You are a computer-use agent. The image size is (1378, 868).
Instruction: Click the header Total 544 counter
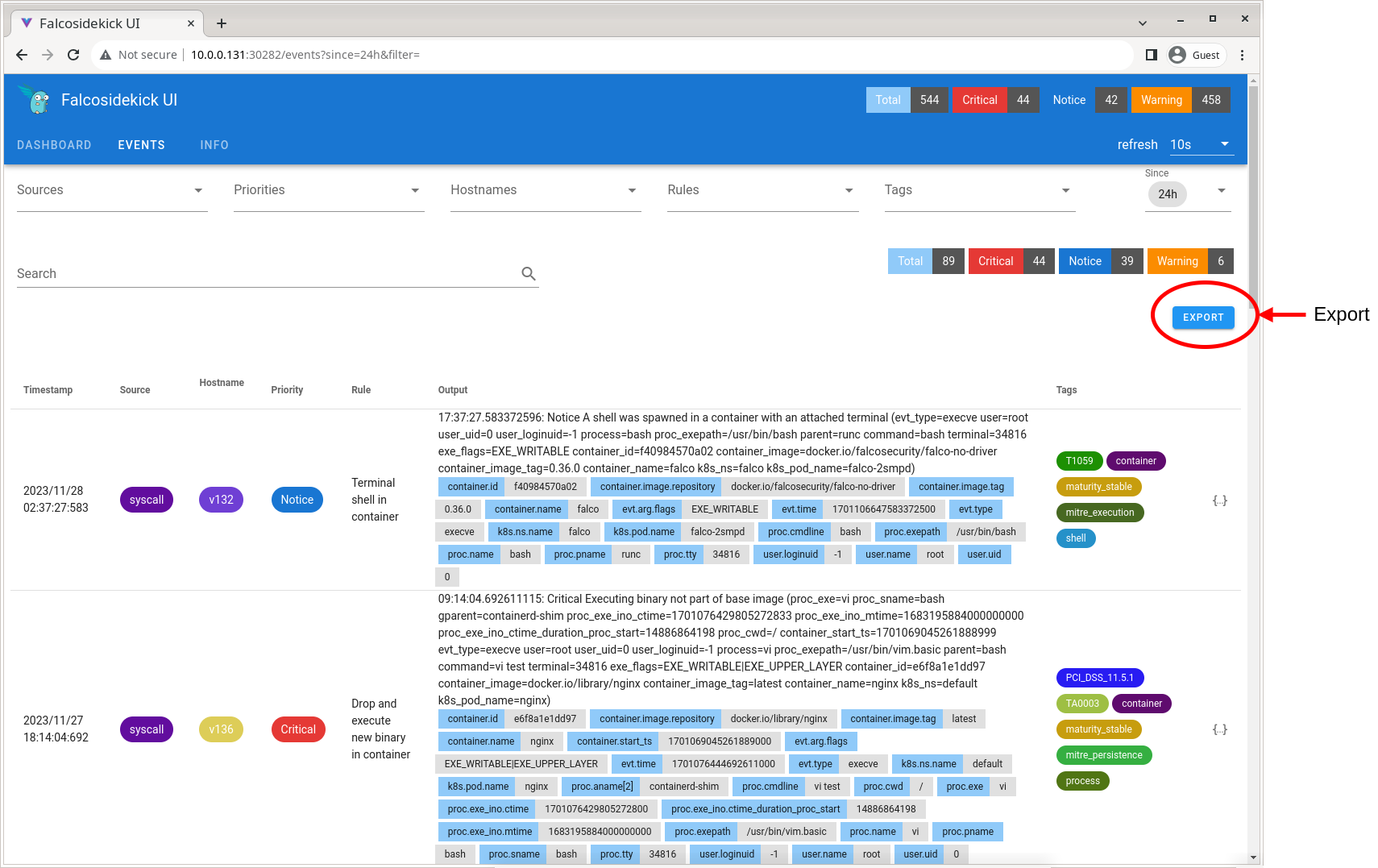(x=907, y=100)
